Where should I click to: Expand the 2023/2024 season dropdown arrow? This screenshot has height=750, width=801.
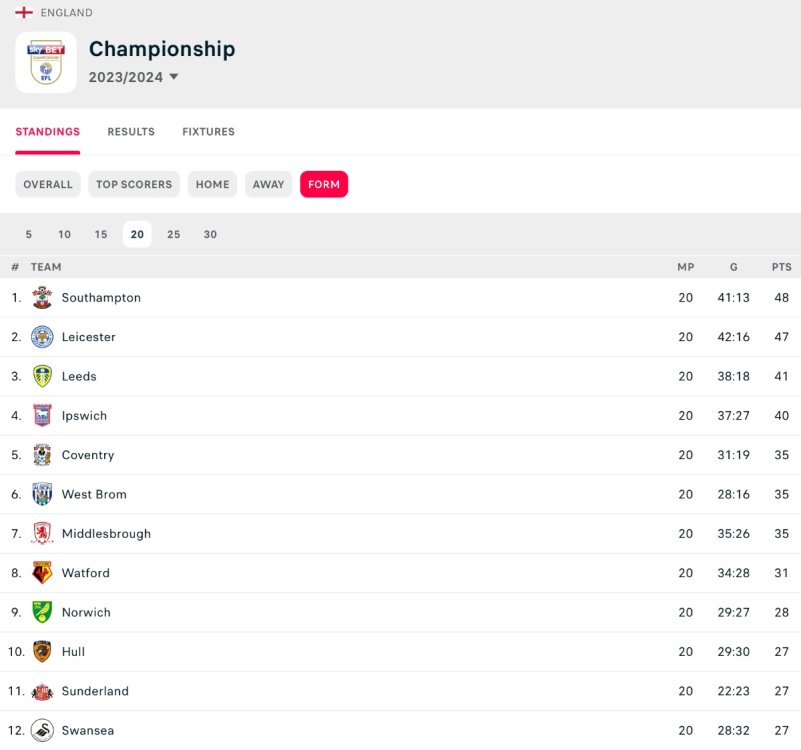click(174, 77)
